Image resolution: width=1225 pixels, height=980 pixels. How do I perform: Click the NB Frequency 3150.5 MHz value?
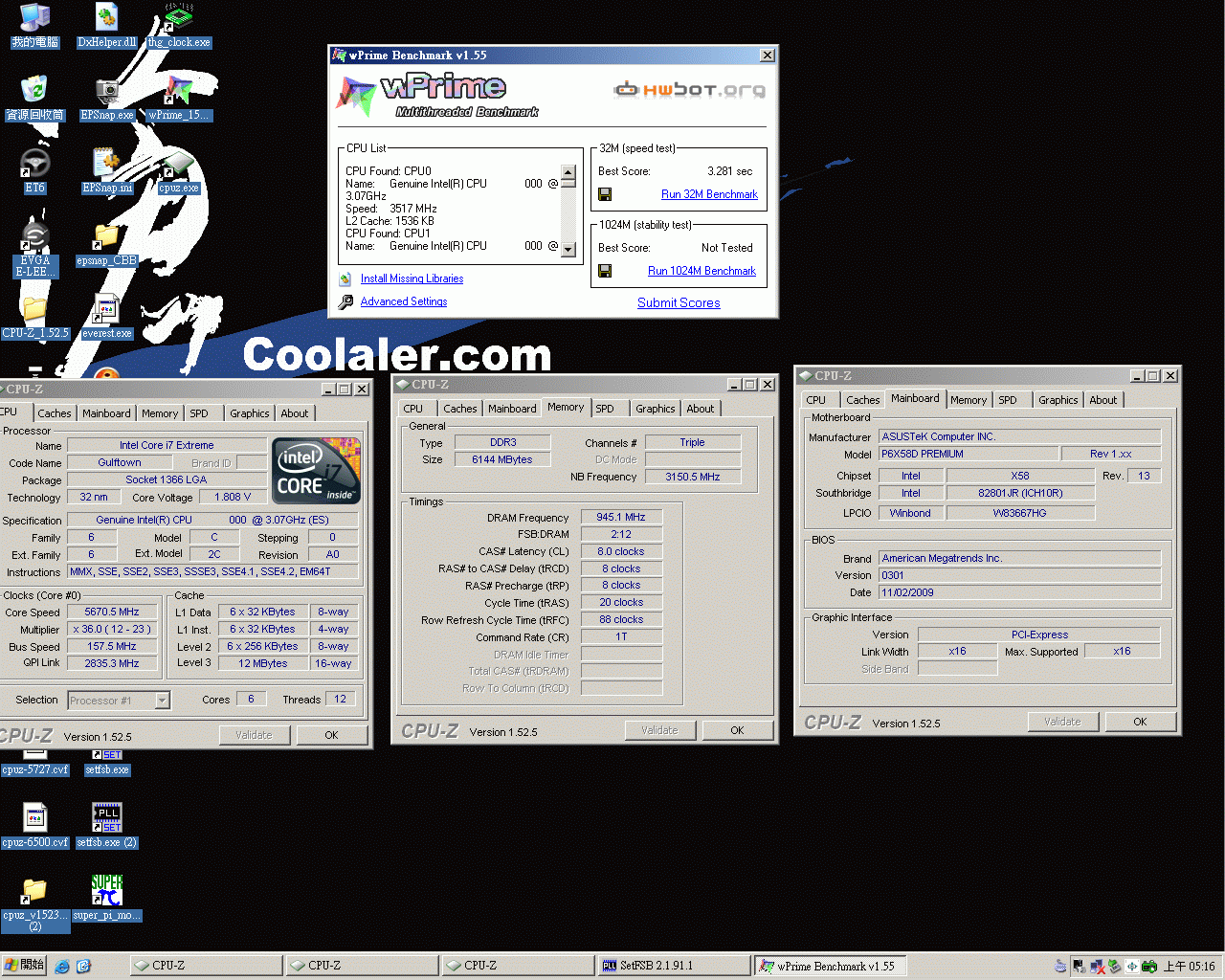pos(693,477)
